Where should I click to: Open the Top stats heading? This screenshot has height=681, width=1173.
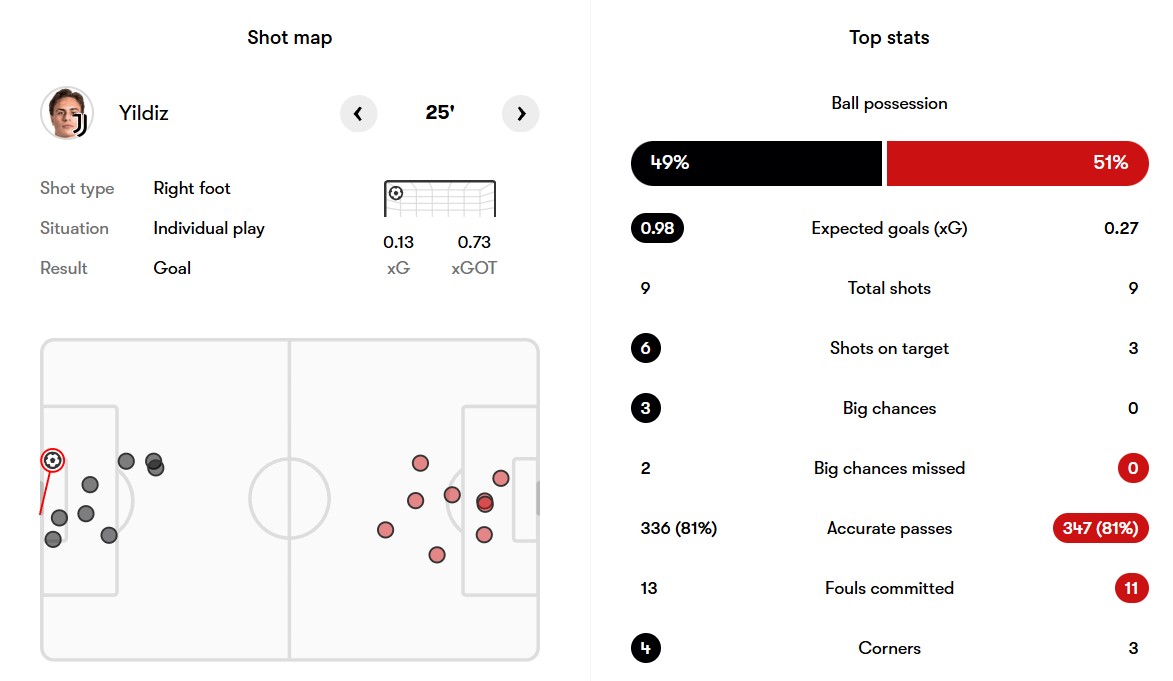click(x=889, y=37)
